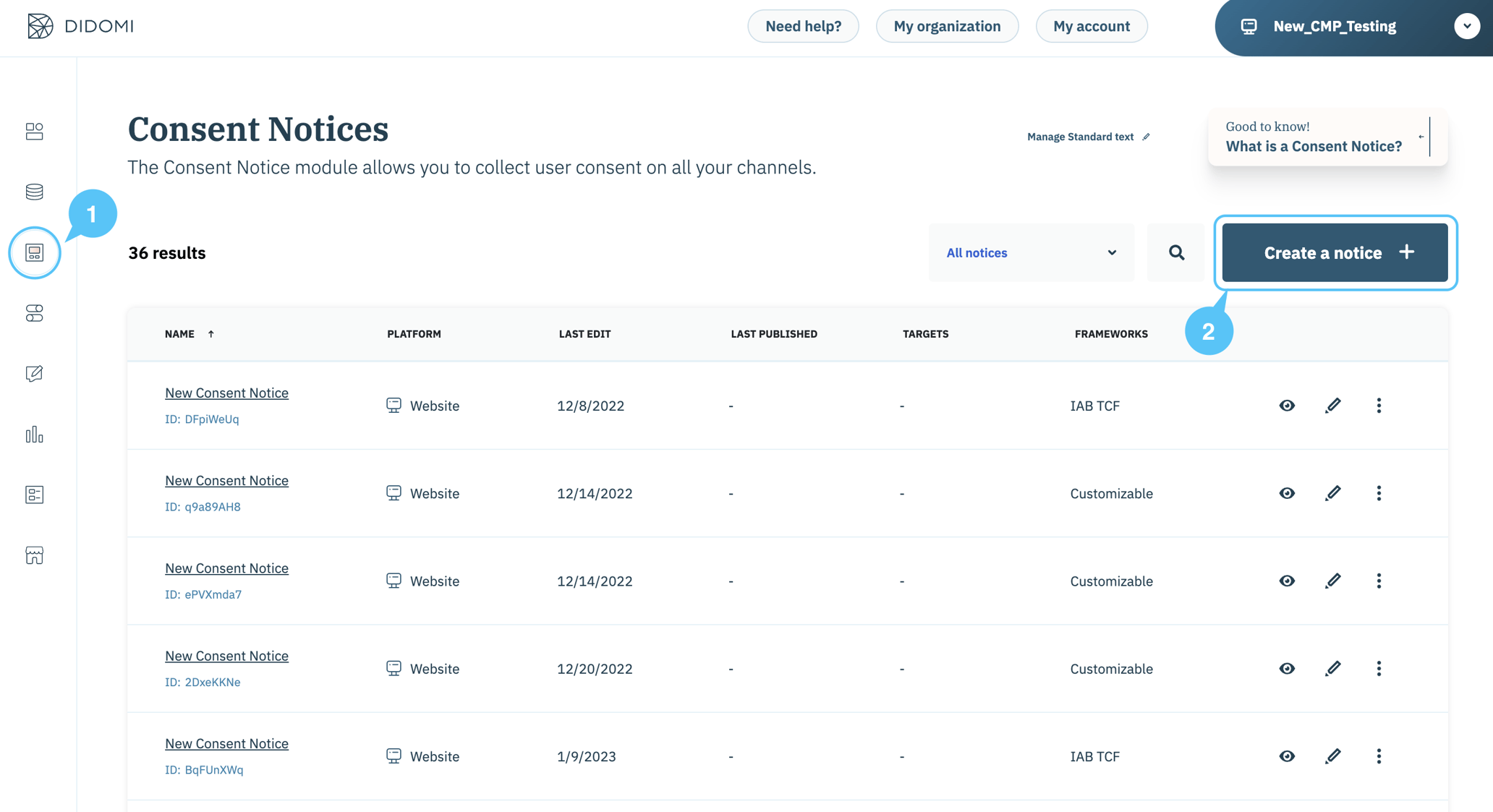Image resolution: width=1493 pixels, height=812 pixels.
Task: Open the three-dot menu for notice 2DxeKKNe
Action: (x=1379, y=668)
